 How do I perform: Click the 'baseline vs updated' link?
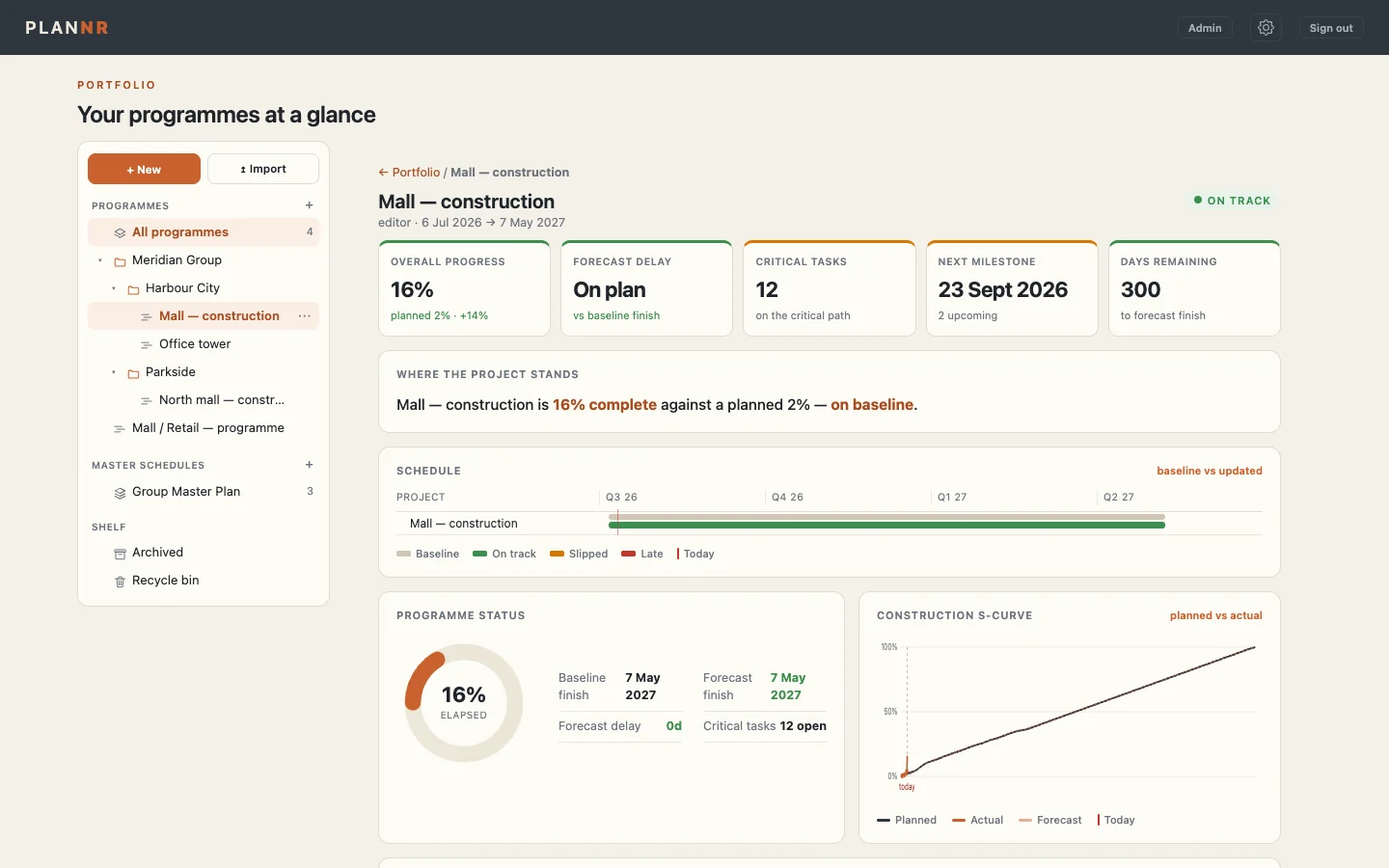click(x=1210, y=471)
